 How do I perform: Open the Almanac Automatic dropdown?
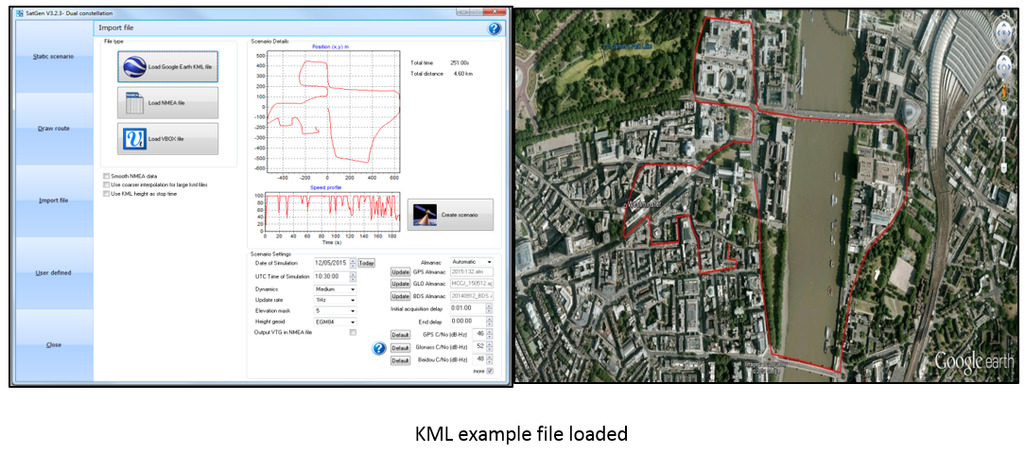472,261
